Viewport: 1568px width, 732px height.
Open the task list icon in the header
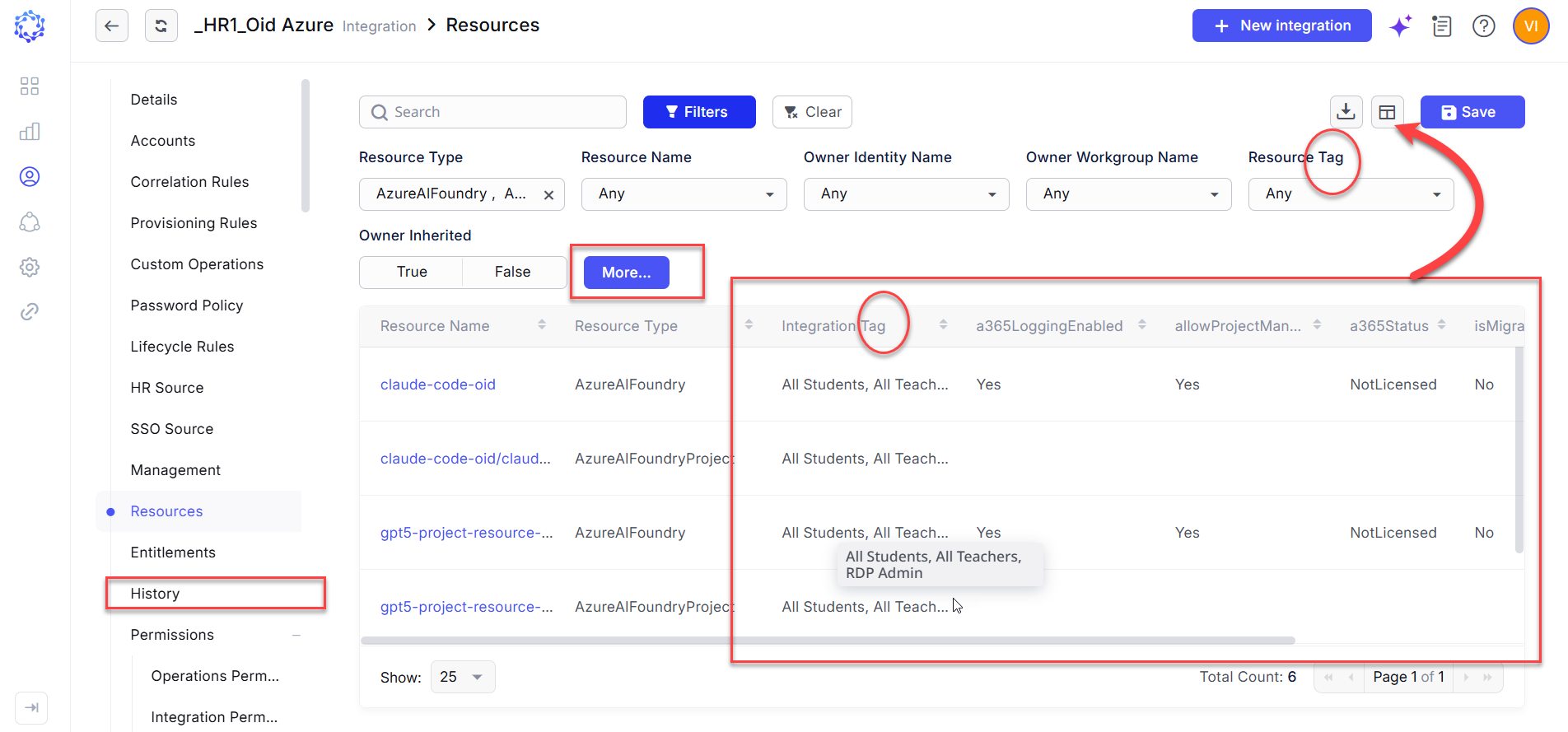pyautogui.click(x=1442, y=26)
